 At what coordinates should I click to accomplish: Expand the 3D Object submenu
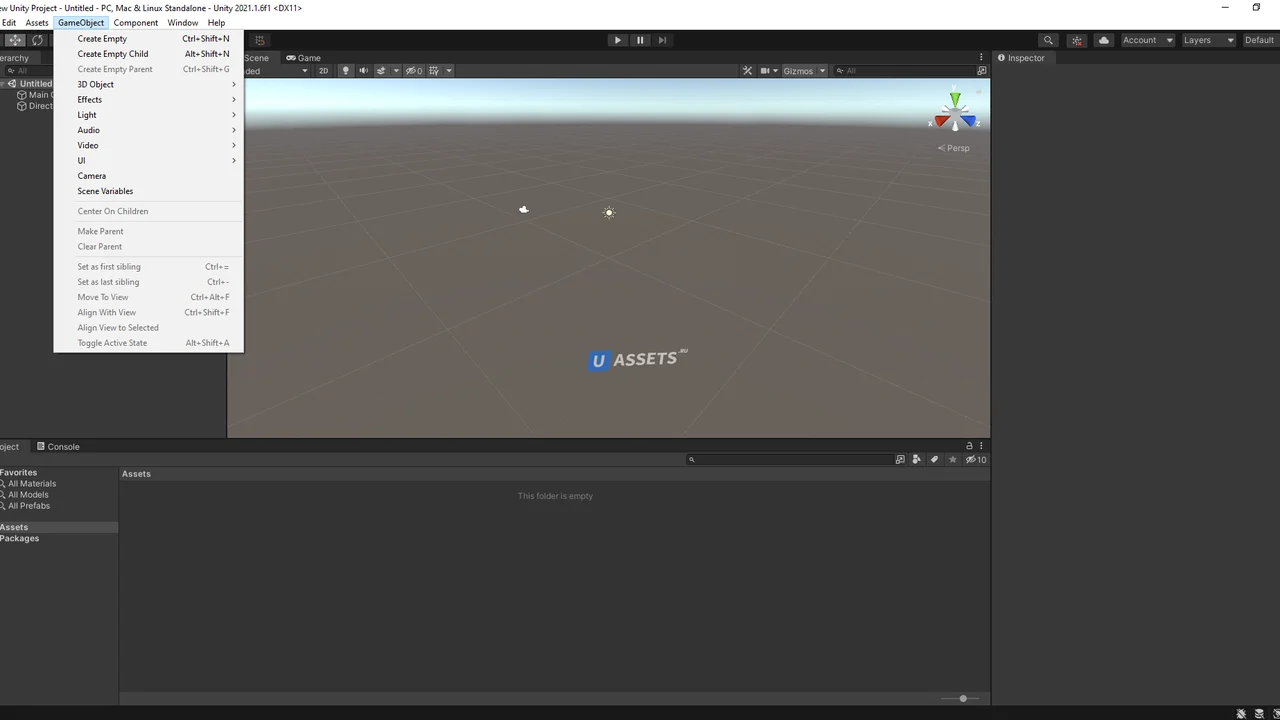point(148,84)
